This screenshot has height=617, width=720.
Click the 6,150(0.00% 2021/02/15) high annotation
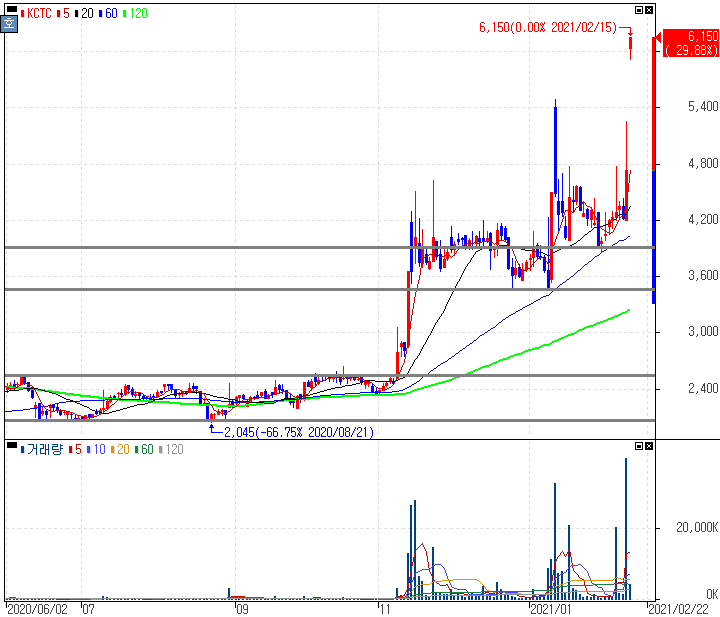(548, 28)
